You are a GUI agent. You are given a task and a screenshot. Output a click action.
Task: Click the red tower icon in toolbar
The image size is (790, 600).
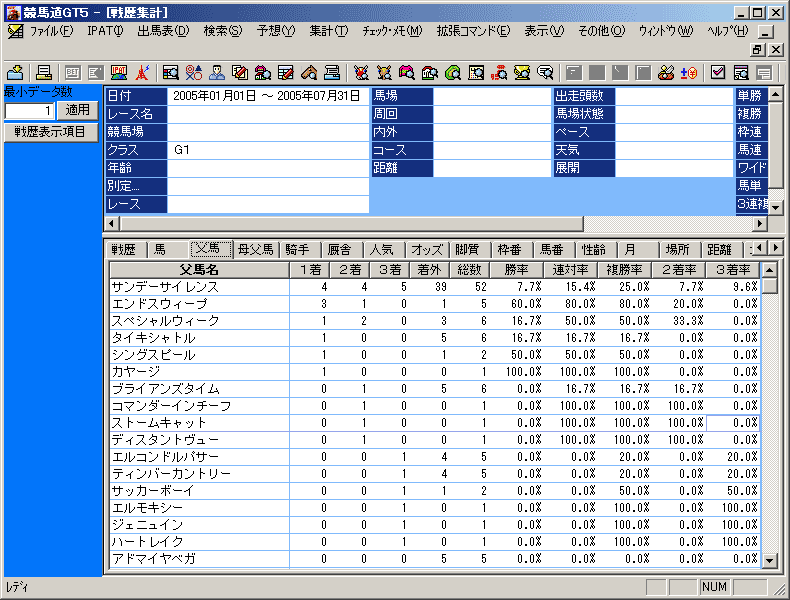[x=143, y=72]
